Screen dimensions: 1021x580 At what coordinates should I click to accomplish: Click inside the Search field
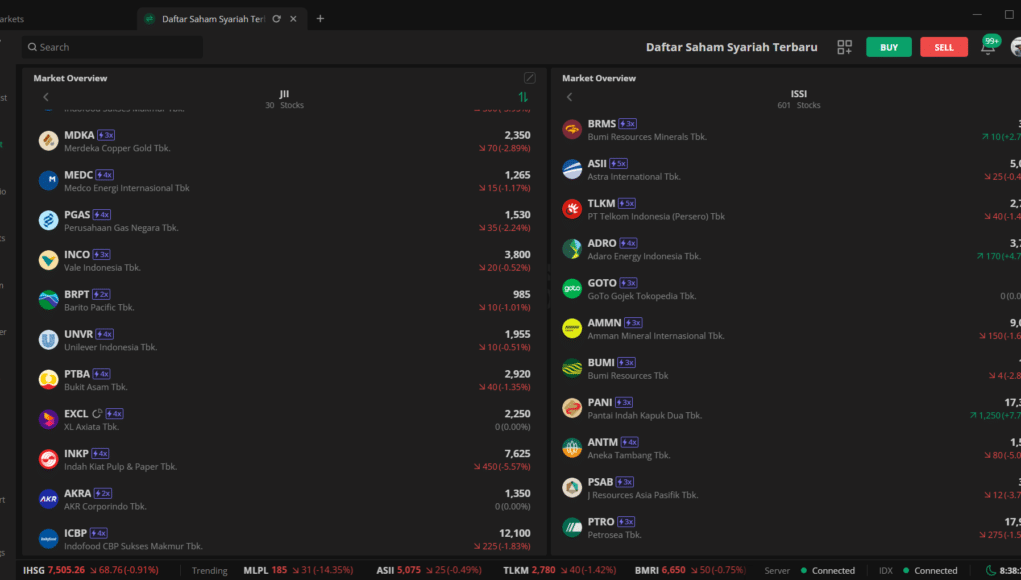(110, 46)
